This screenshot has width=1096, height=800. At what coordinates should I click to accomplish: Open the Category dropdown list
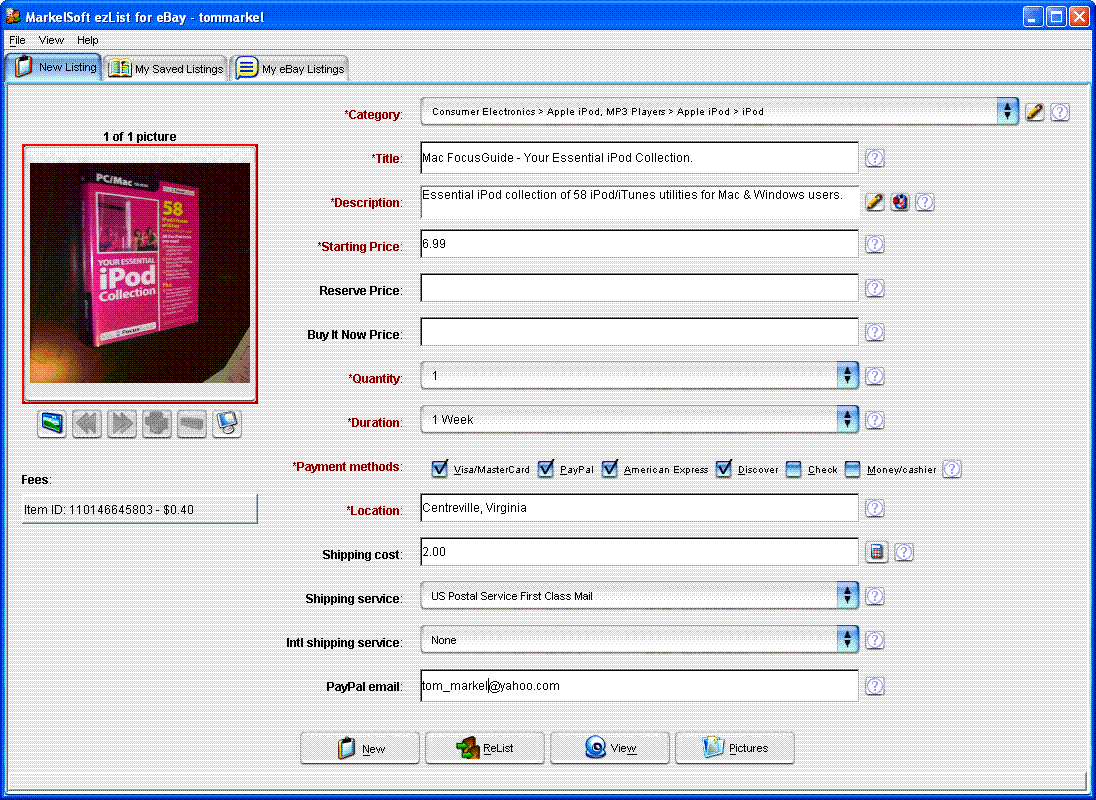point(1008,112)
